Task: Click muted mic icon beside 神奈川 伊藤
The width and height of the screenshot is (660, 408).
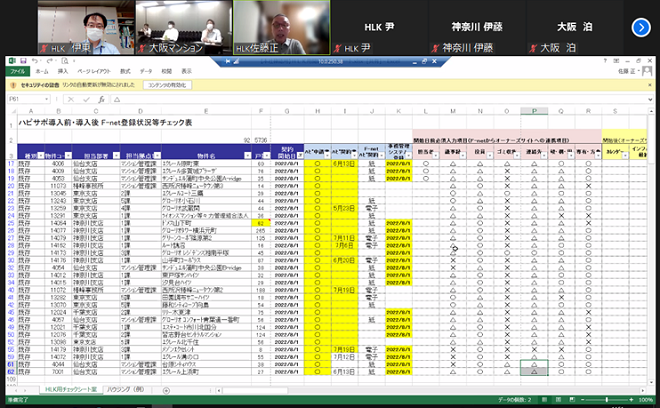Action: (435, 48)
